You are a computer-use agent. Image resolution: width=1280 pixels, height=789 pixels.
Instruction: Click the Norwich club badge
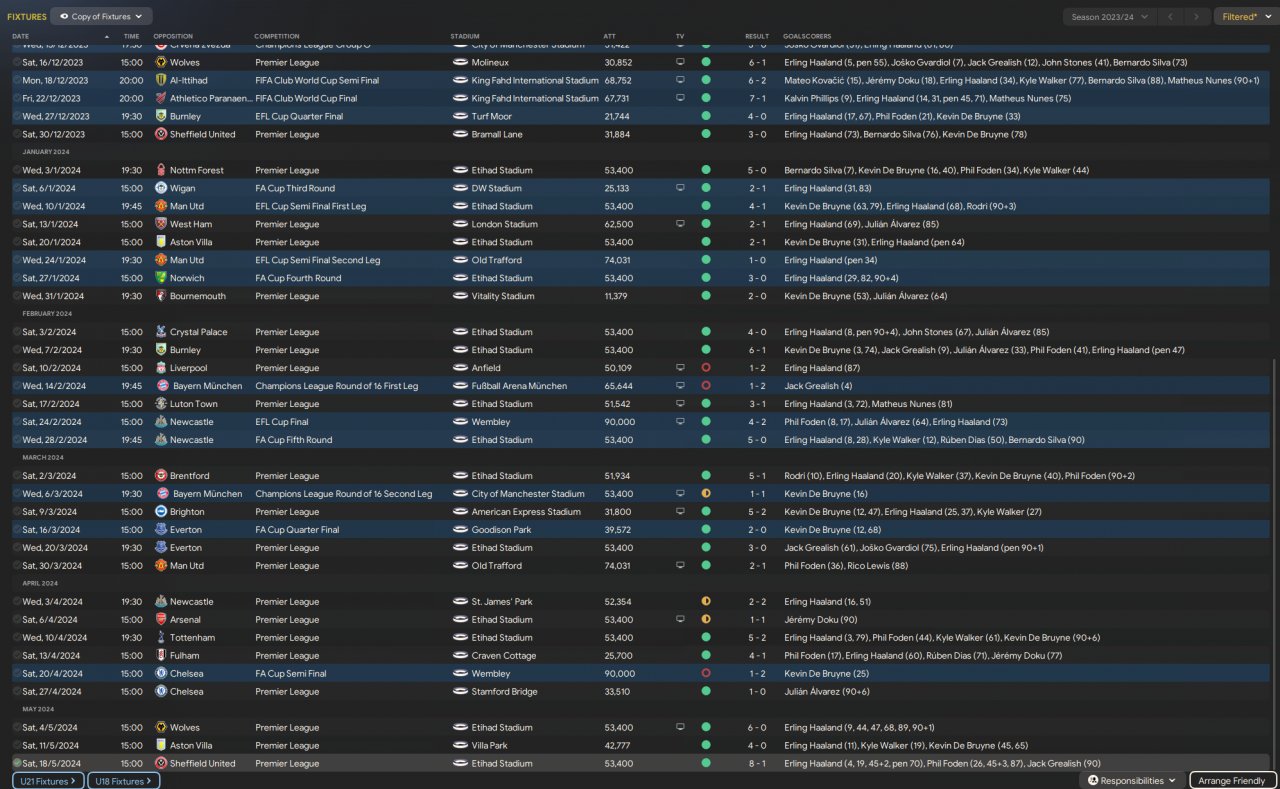tap(161, 278)
